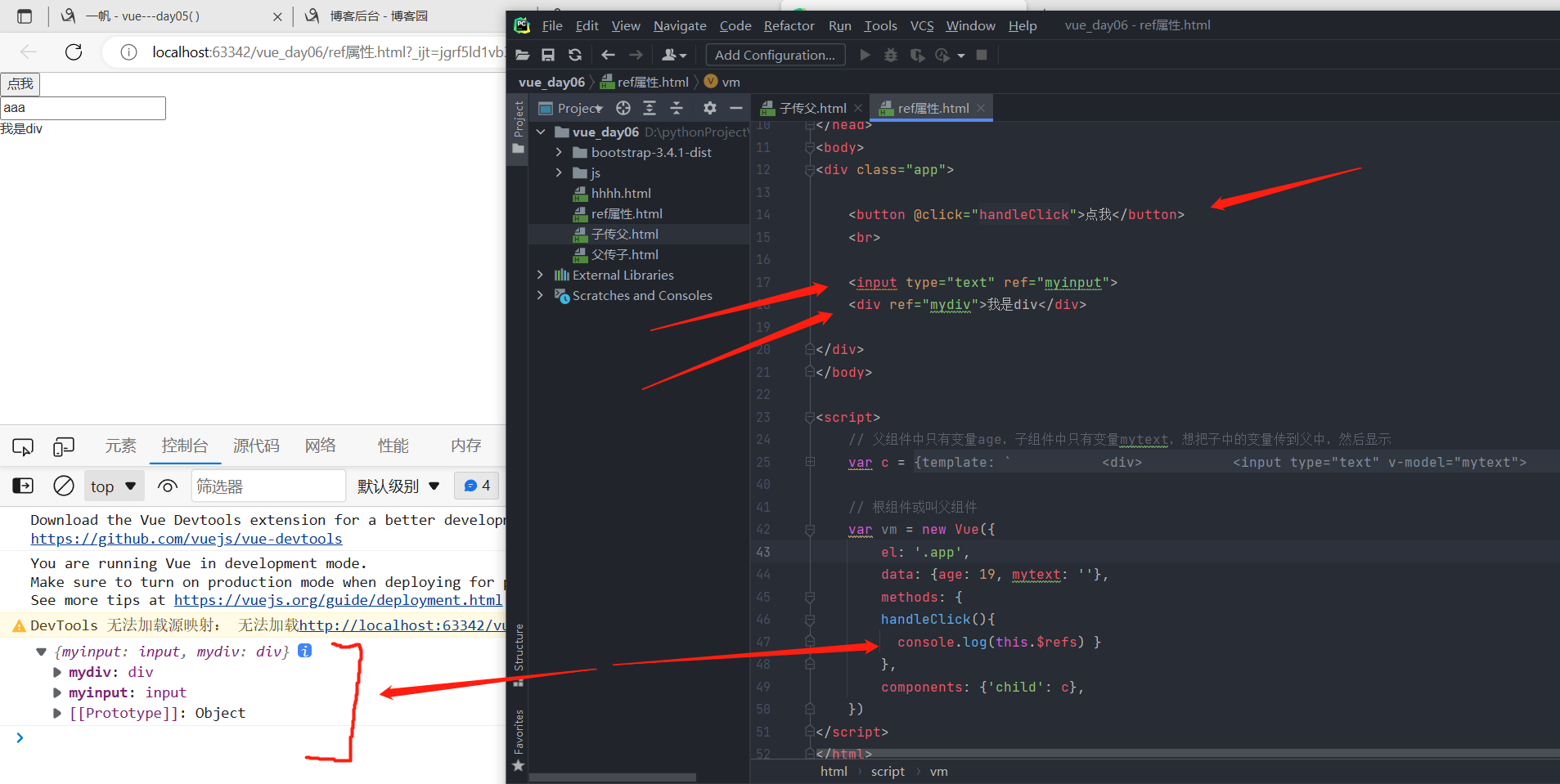This screenshot has height=784, width=1560.
Task: Toggle the console sidebar panel
Action: click(23, 486)
